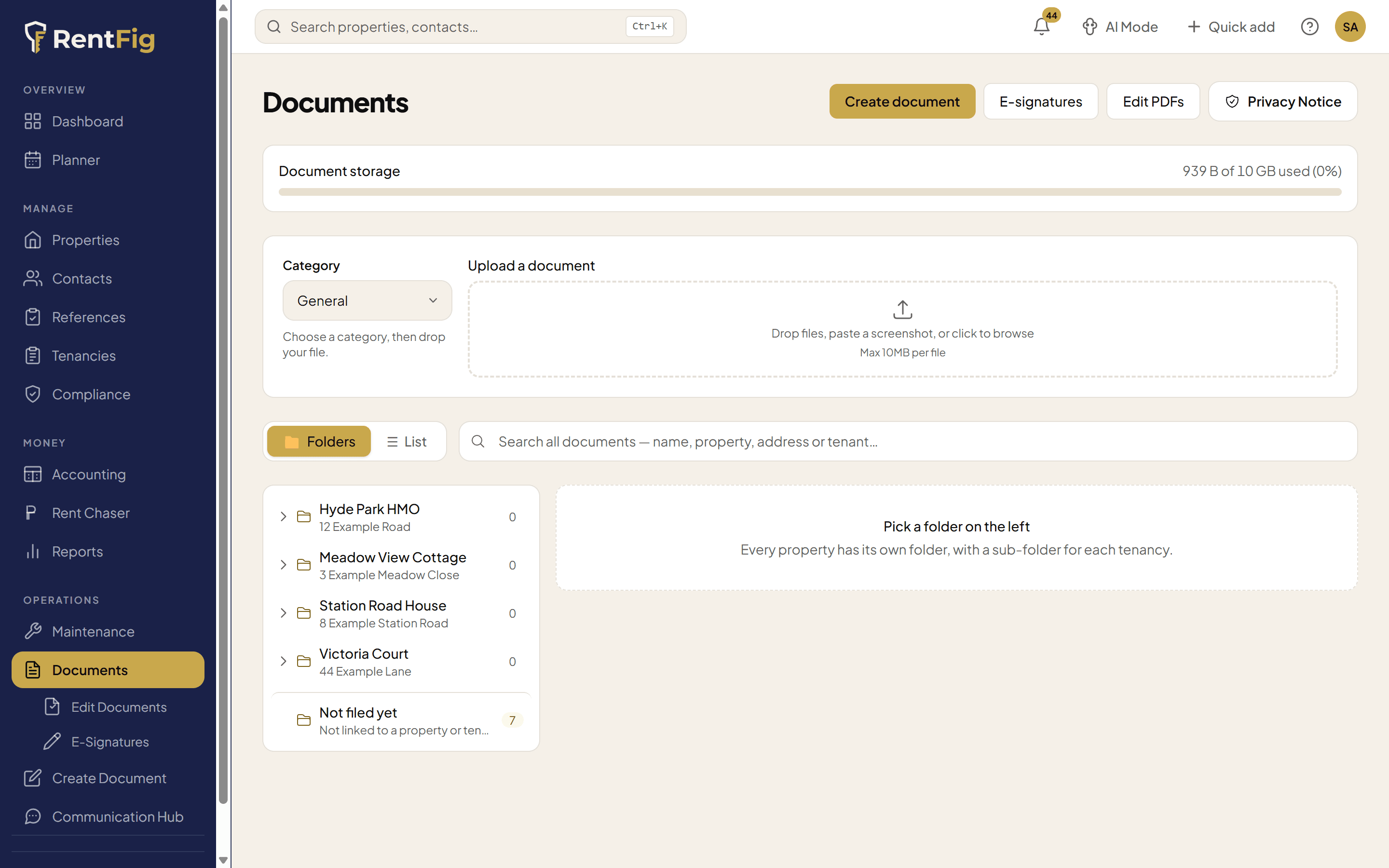The height and width of the screenshot is (868, 1389).
Task: Expand the Hyde Park HMO folder
Action: (x=283, y=516)
